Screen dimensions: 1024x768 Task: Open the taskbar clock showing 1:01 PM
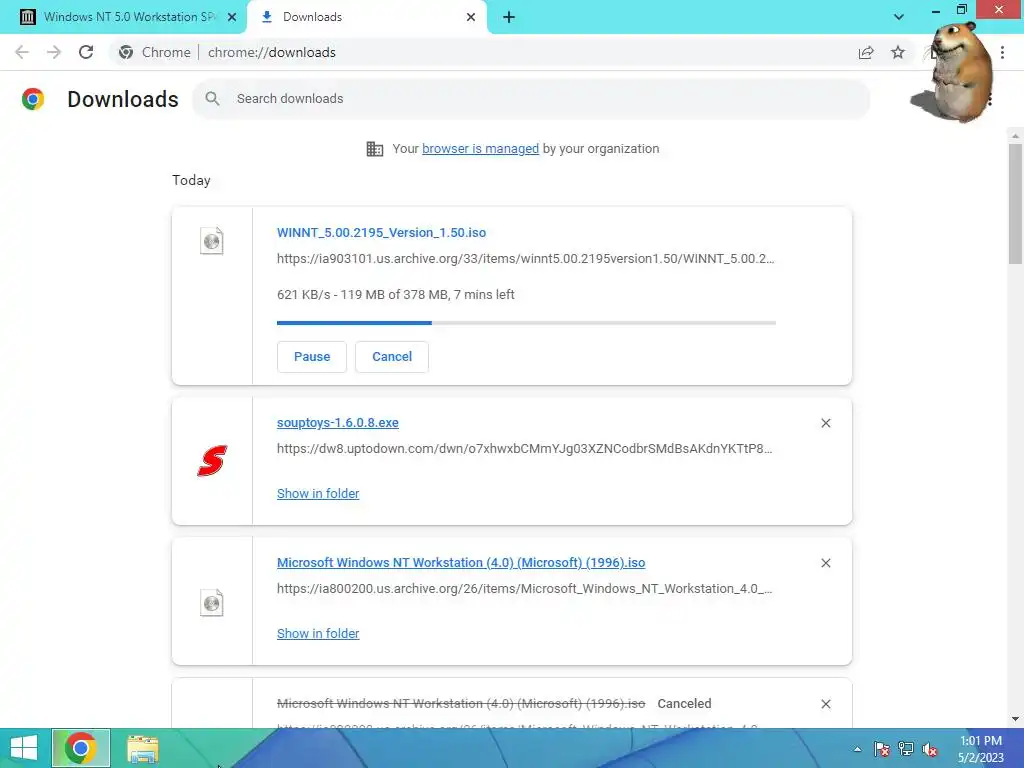pyautogui.click(x=981, y=749)
